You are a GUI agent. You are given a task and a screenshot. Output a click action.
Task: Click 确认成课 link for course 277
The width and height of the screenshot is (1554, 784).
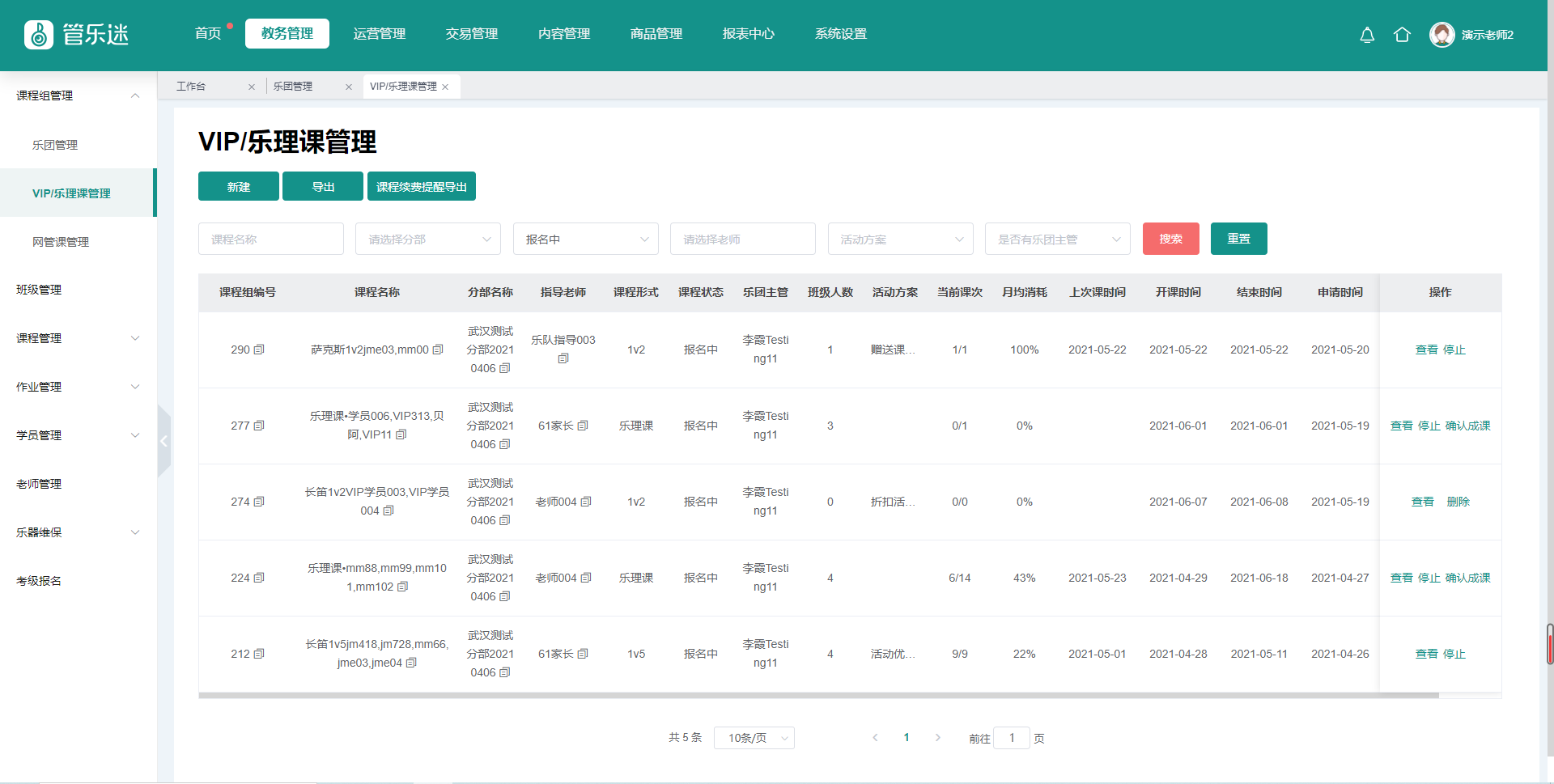point(1467,426)
